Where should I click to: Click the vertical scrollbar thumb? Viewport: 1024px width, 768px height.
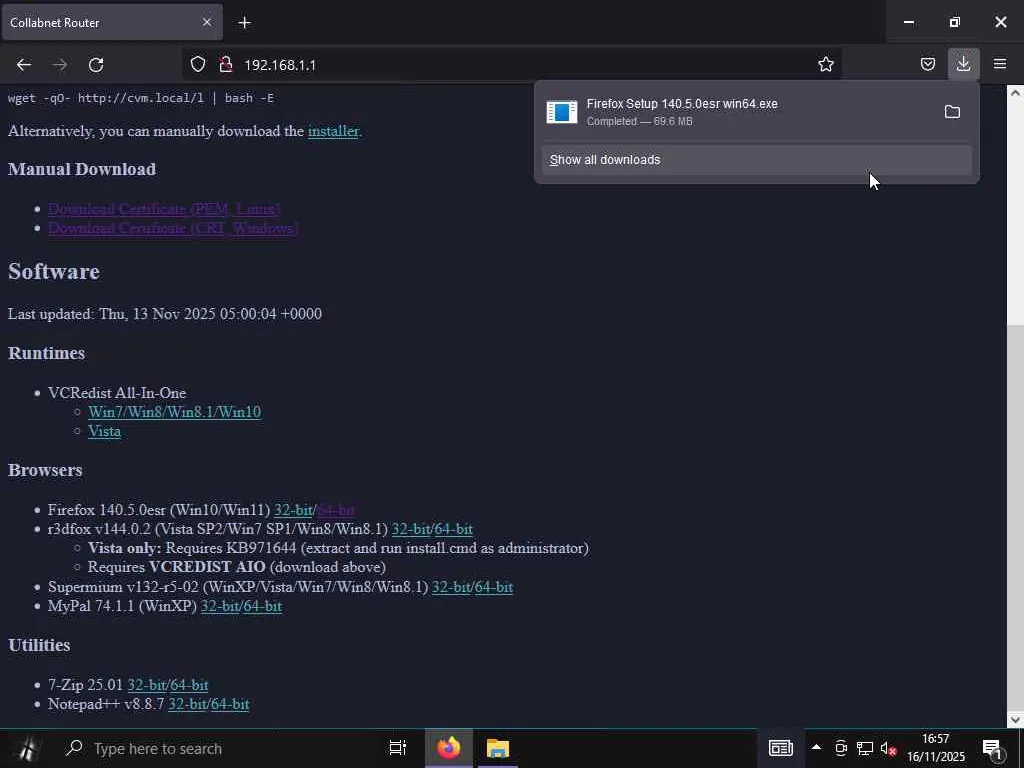(1015, 517)
